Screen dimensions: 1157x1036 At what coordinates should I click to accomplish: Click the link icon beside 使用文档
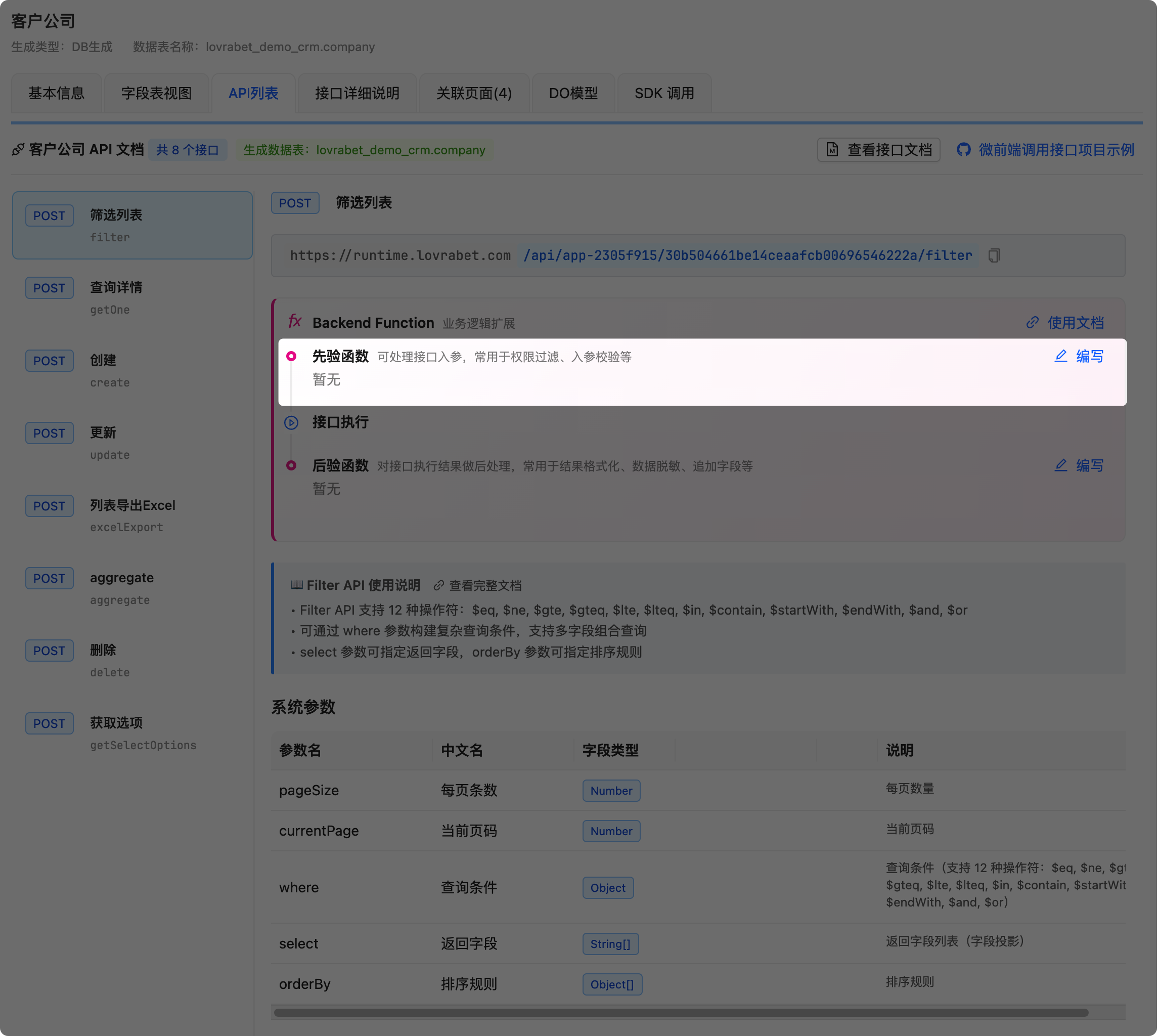coord(1032,323)
